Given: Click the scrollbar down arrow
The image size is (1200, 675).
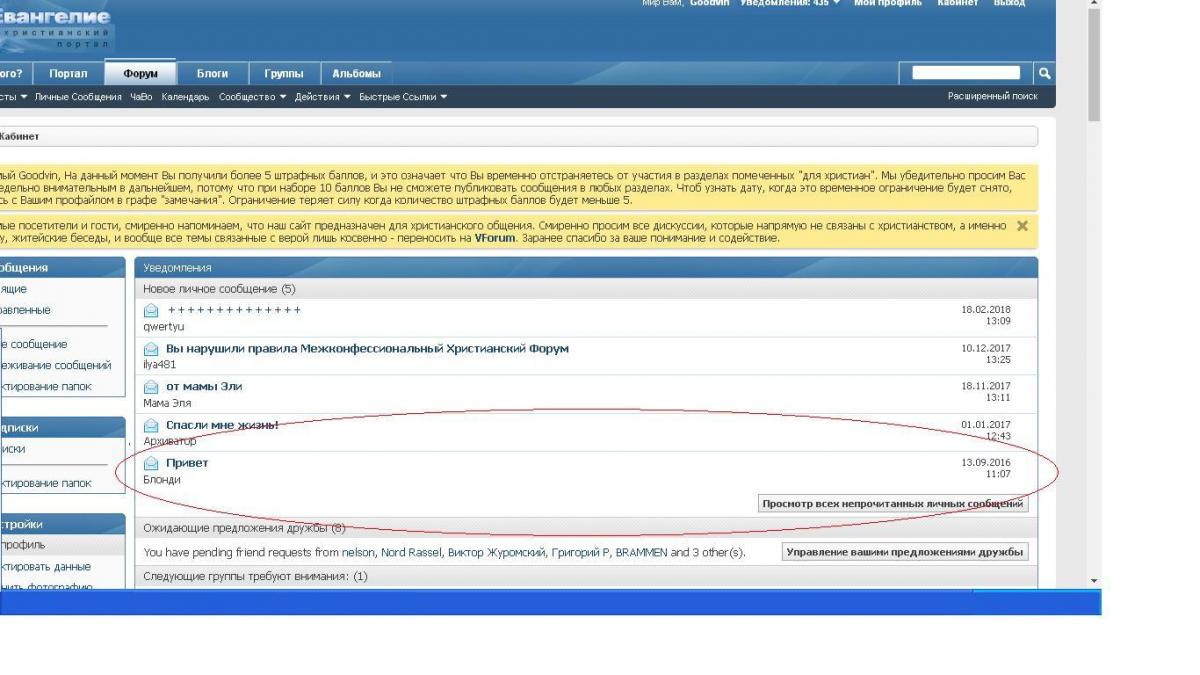Looking at the screenshot, I should coord(1093,580).
